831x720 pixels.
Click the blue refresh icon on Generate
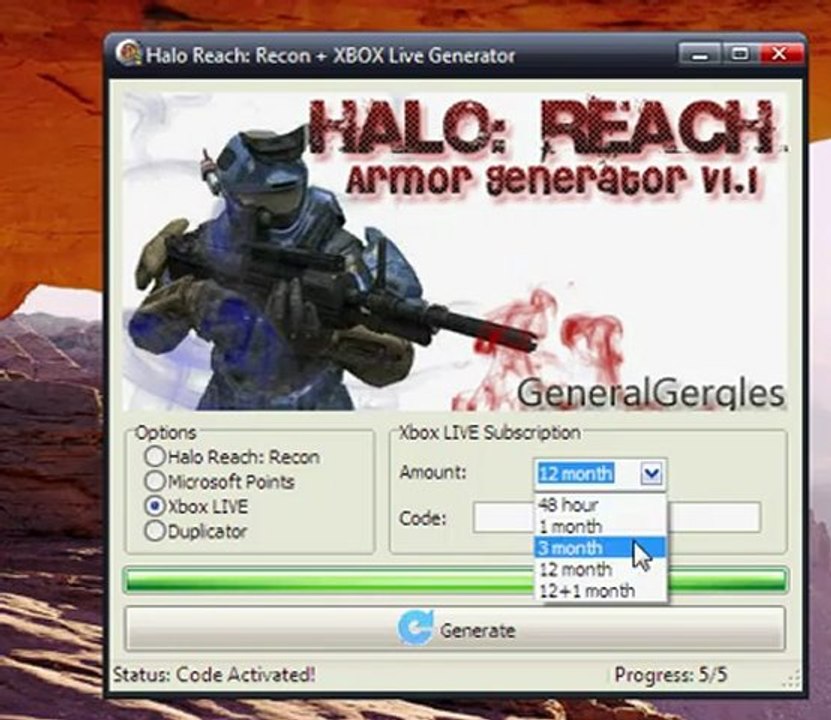click(x=415, y=628)
